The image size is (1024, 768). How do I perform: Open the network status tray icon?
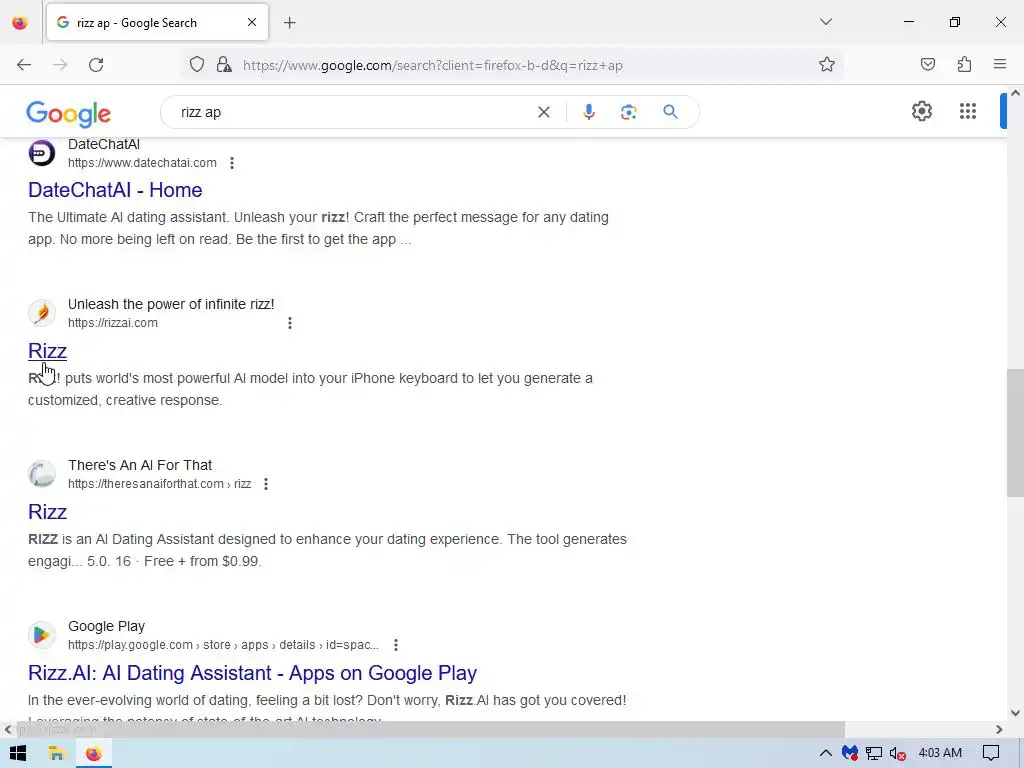[874, 754]
